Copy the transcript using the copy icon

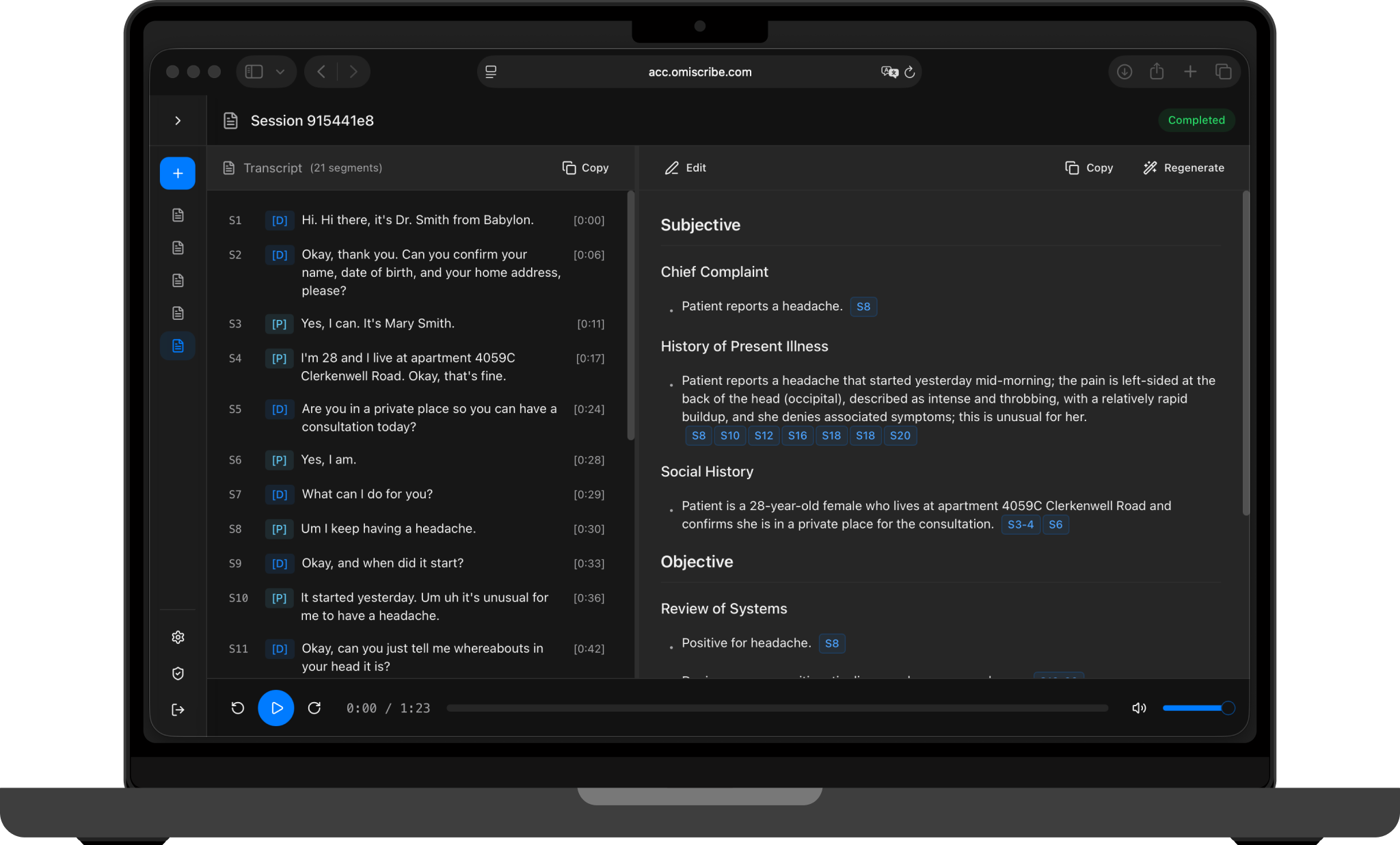click(584, 167)
